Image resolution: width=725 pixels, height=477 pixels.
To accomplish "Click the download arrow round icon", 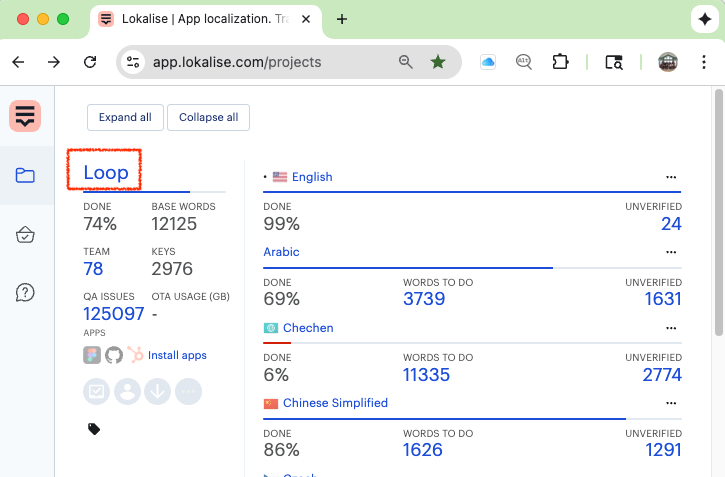I will click(x=157, y=391).
